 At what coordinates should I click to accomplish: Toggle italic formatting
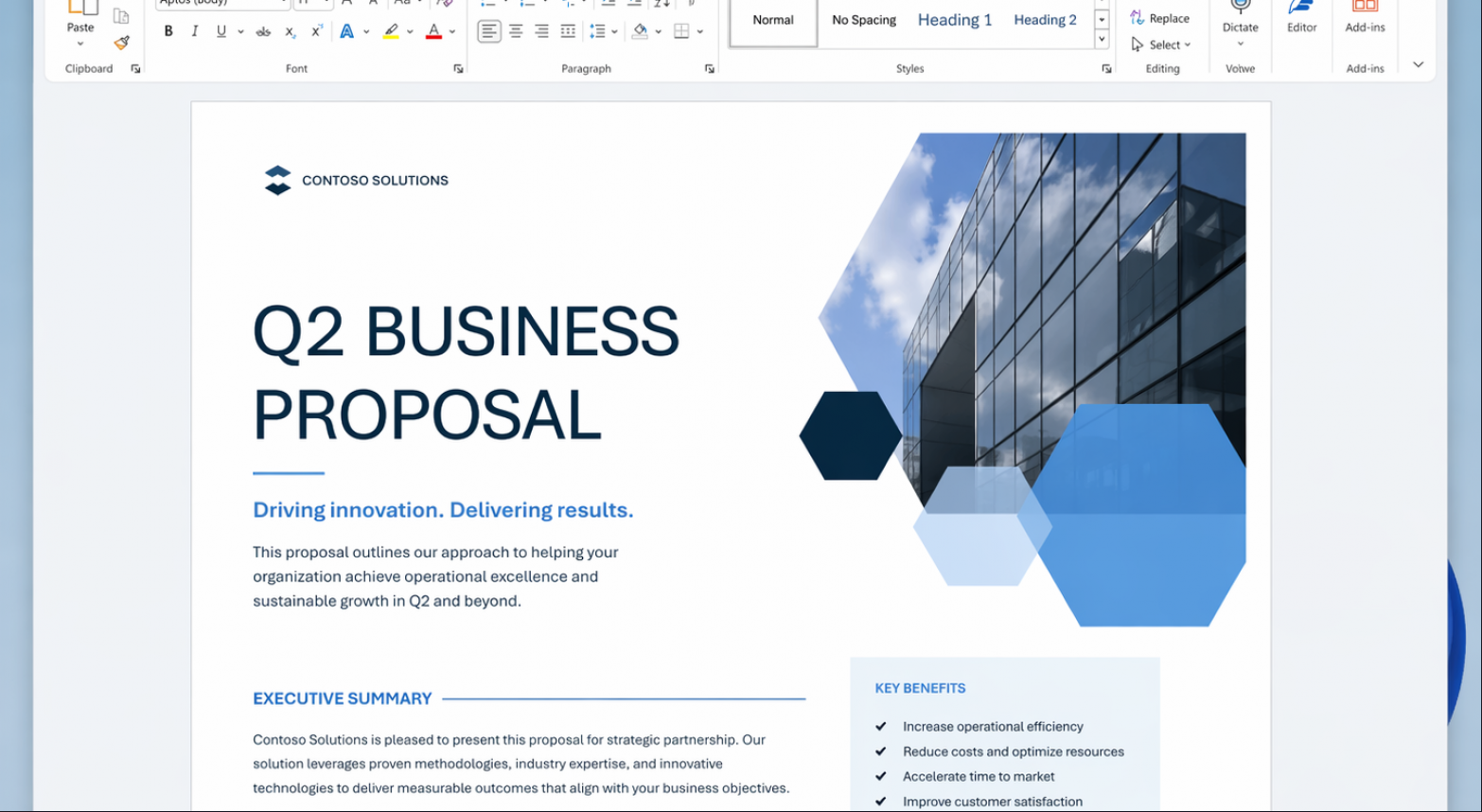(195, 31)
